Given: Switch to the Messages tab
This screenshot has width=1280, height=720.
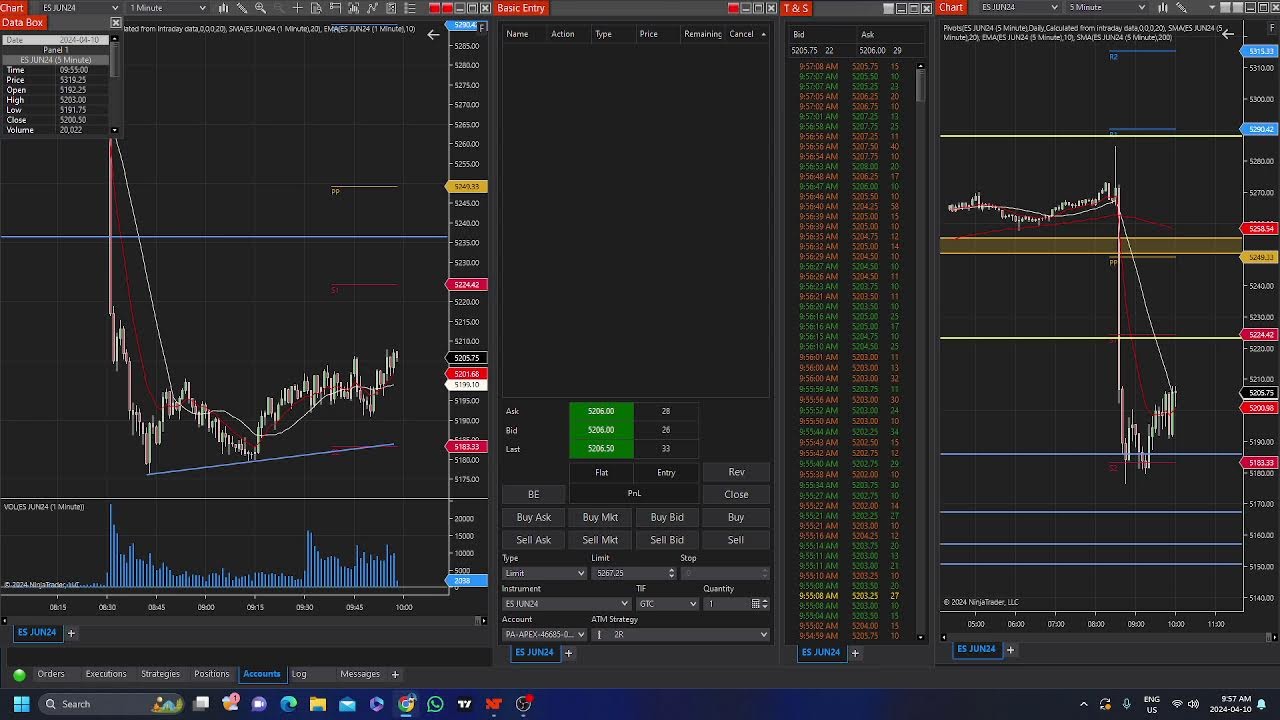Looking at the screenshot, I should (360, 674).
